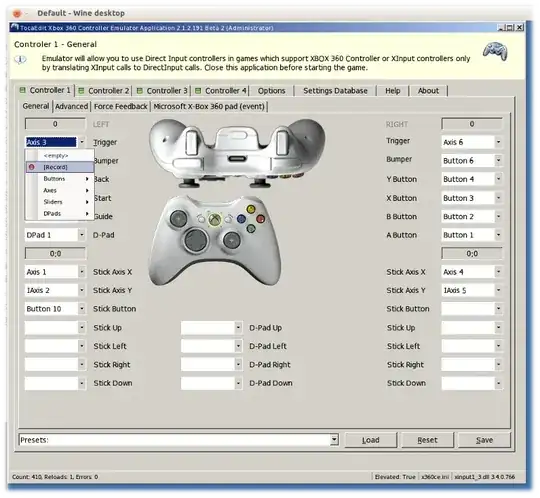Open the Axes submenu
540x498 pixels.
coord(60,190)
